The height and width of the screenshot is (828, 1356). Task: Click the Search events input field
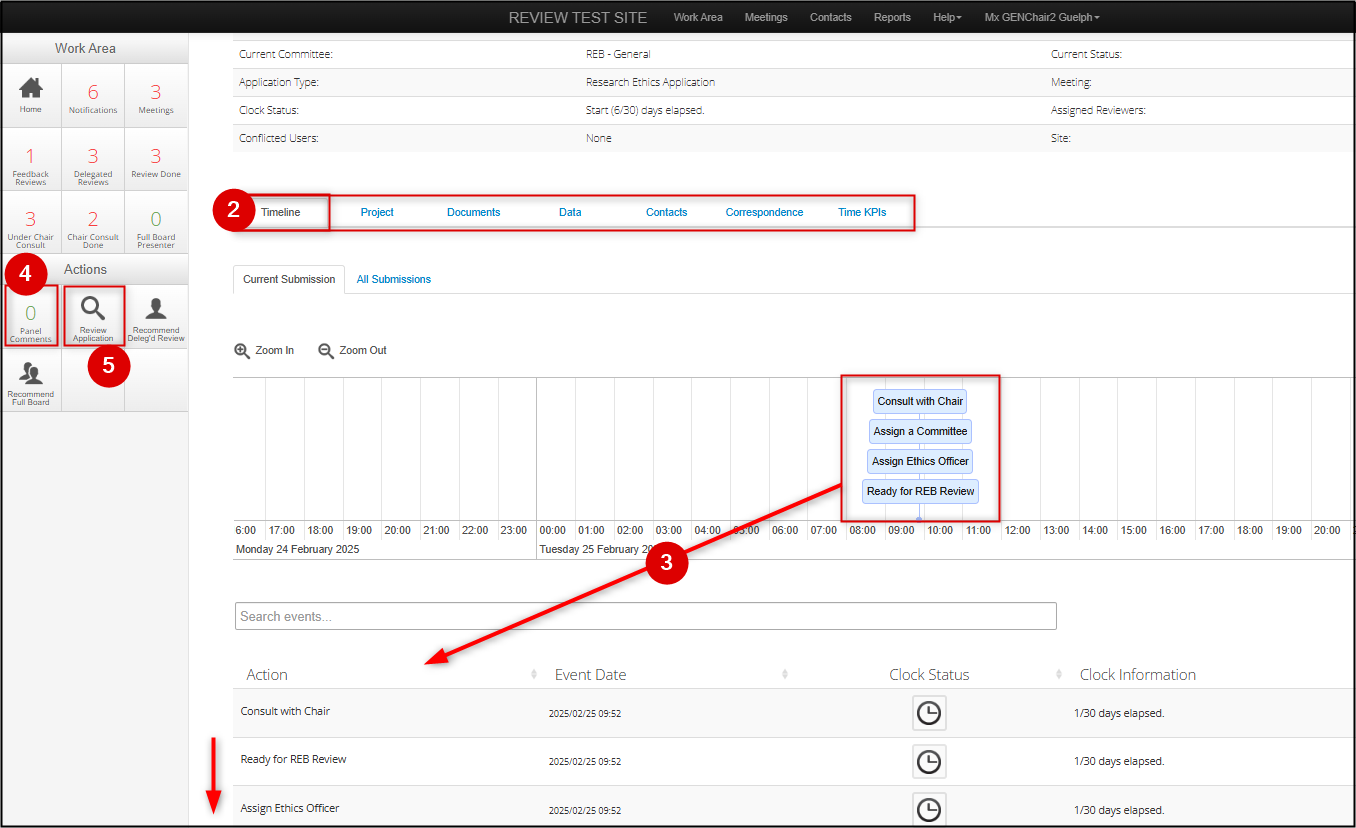pos(645,616)
